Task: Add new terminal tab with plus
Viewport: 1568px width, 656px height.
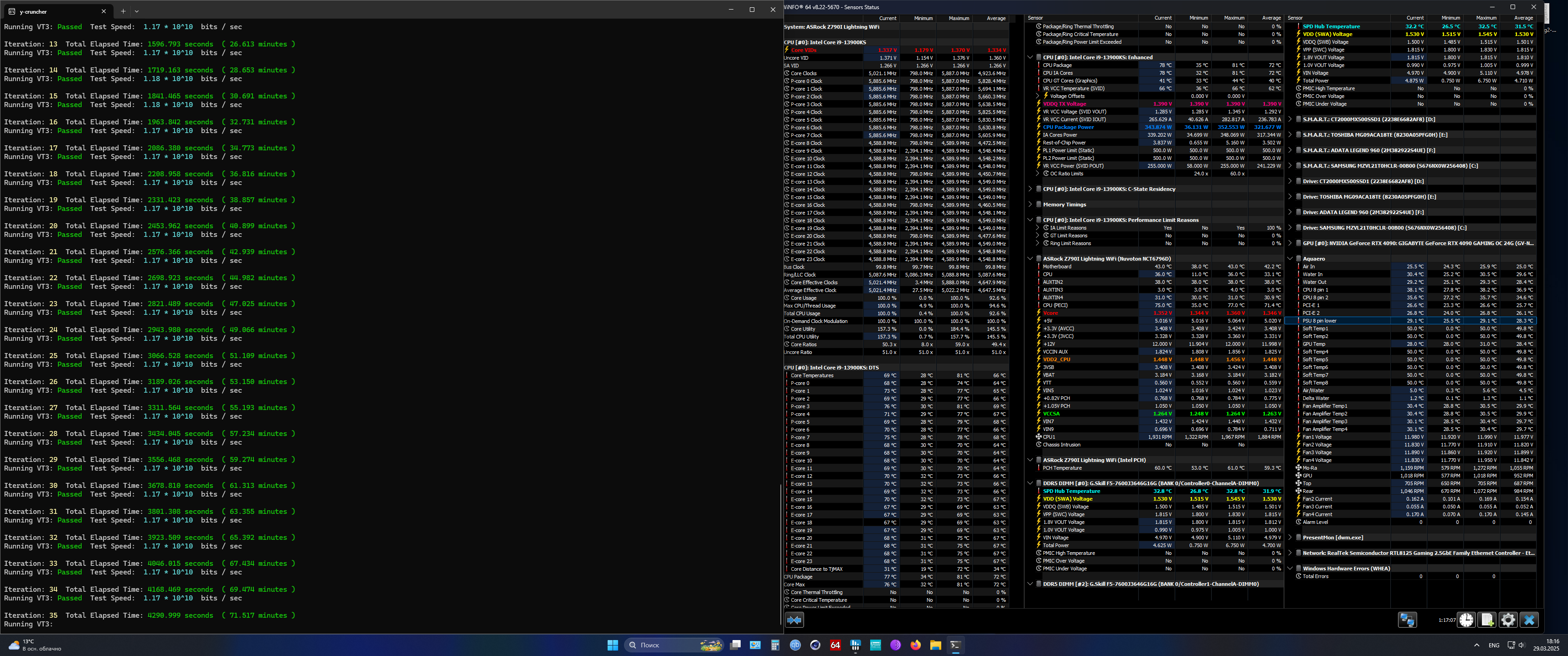Action: pos(123,11)
